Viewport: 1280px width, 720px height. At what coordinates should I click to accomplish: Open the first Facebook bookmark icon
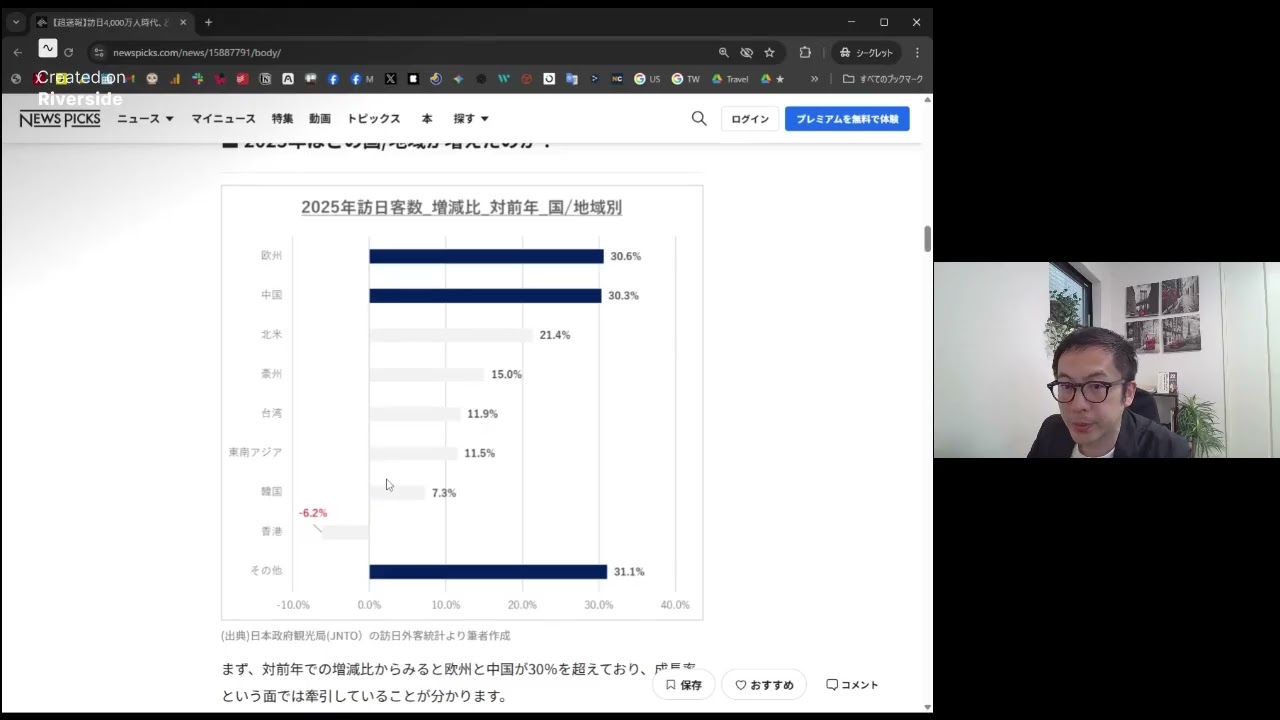pyautogui.click(x=333, y=79)
